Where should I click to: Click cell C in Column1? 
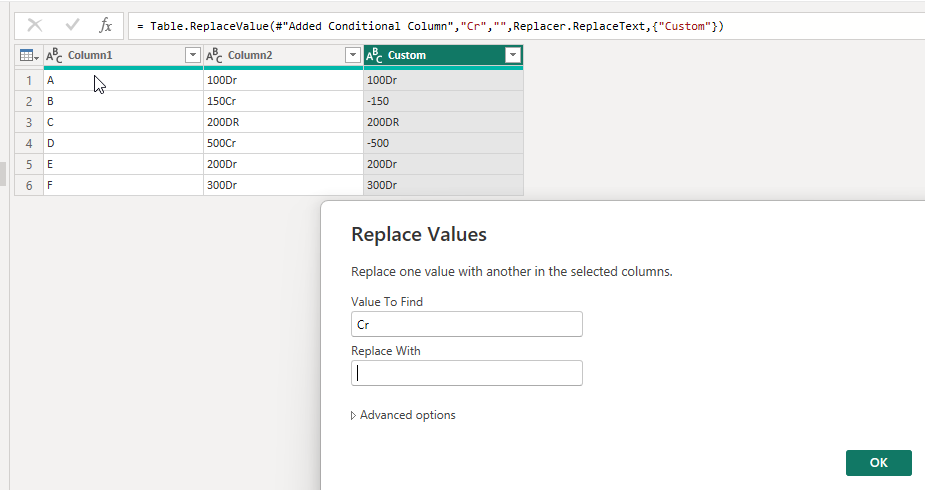coord(123,122)
